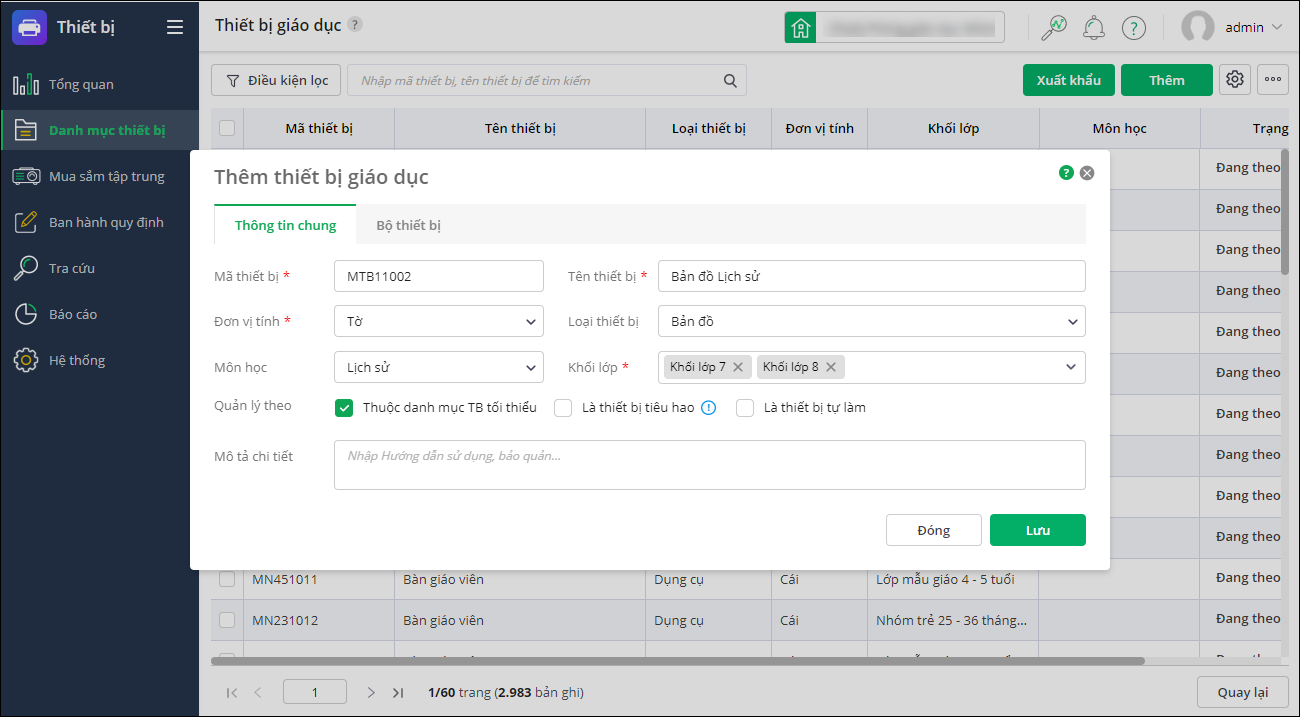1300x717 pixels.
Task: Click the Ban hành quy định pencil icon
Action: pyautogui.click(x=26, y=222)
